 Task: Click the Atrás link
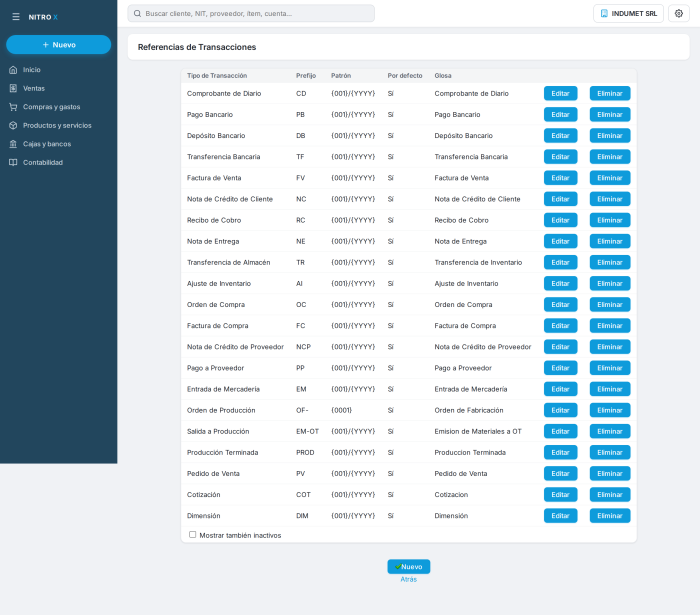[408, 579]
